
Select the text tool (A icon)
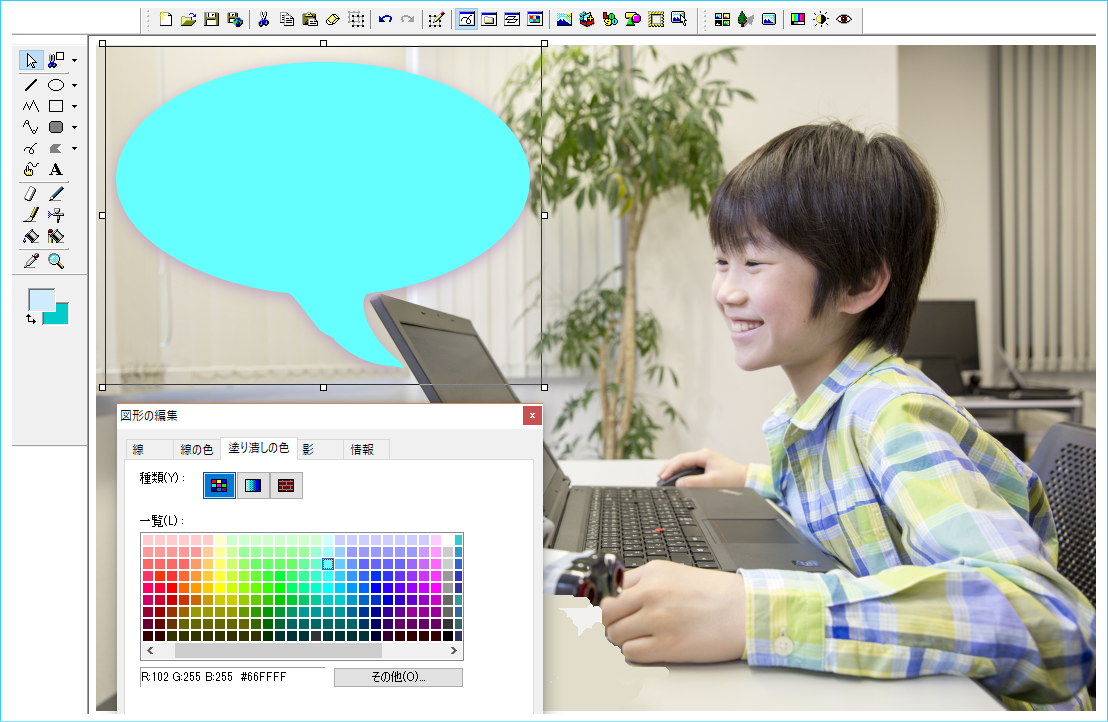(56, 170)
